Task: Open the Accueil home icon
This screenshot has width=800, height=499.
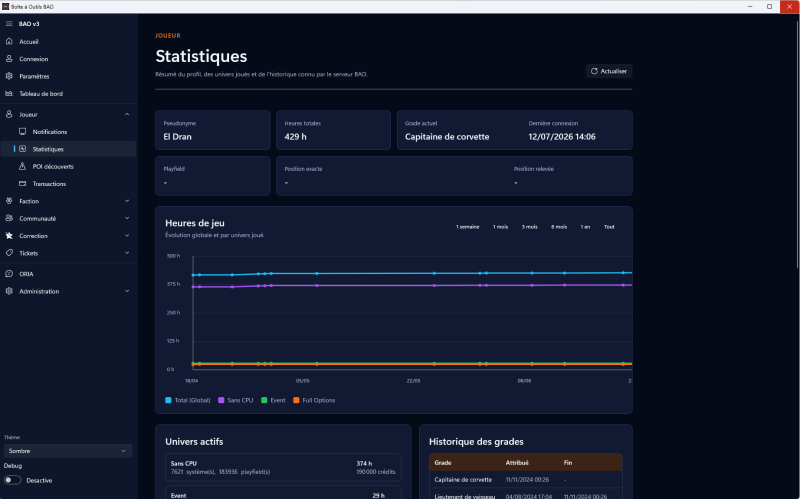Action: pos(9,41)
